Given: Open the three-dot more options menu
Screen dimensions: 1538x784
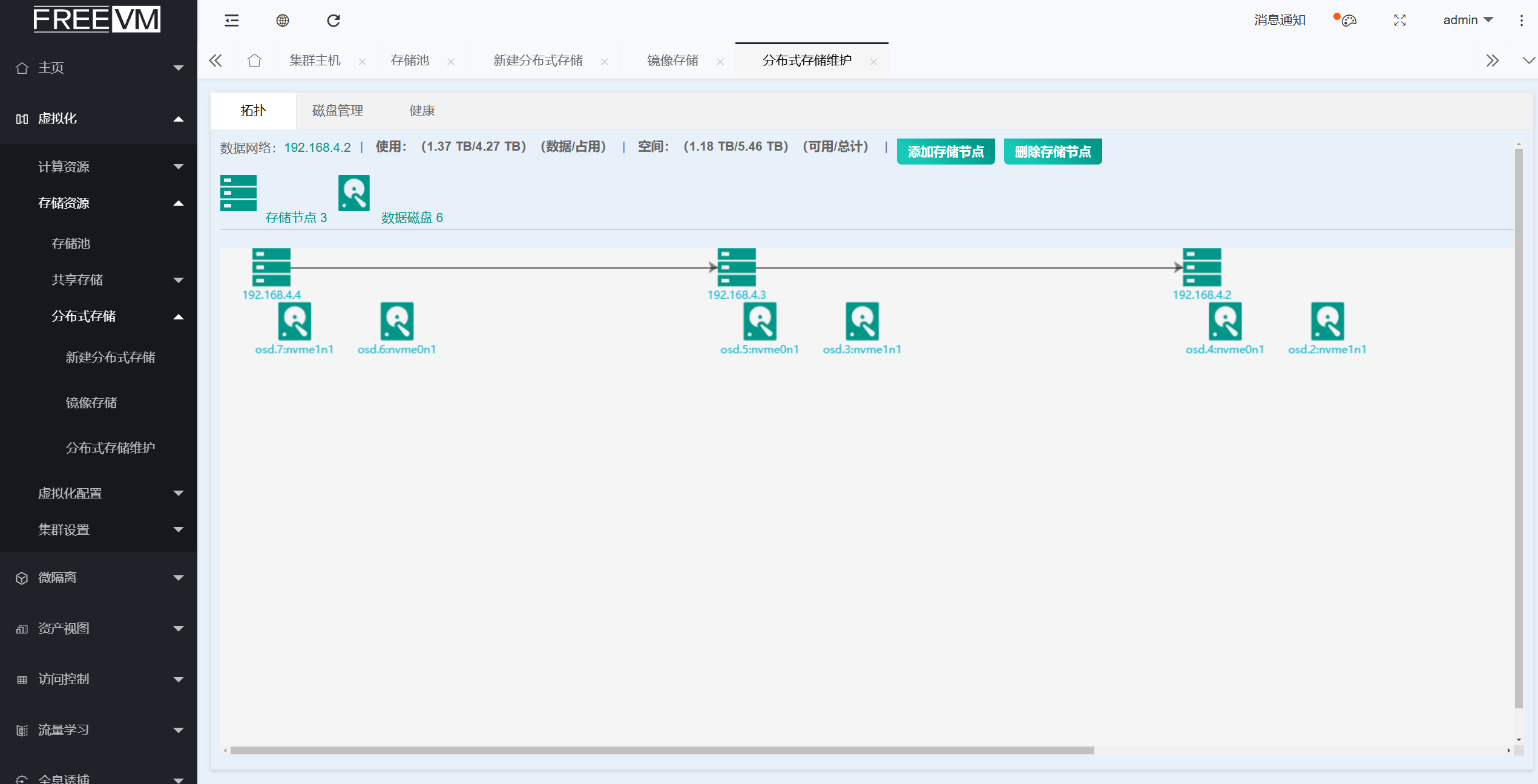Looking at the screenshot, I should coord(1521,21).
